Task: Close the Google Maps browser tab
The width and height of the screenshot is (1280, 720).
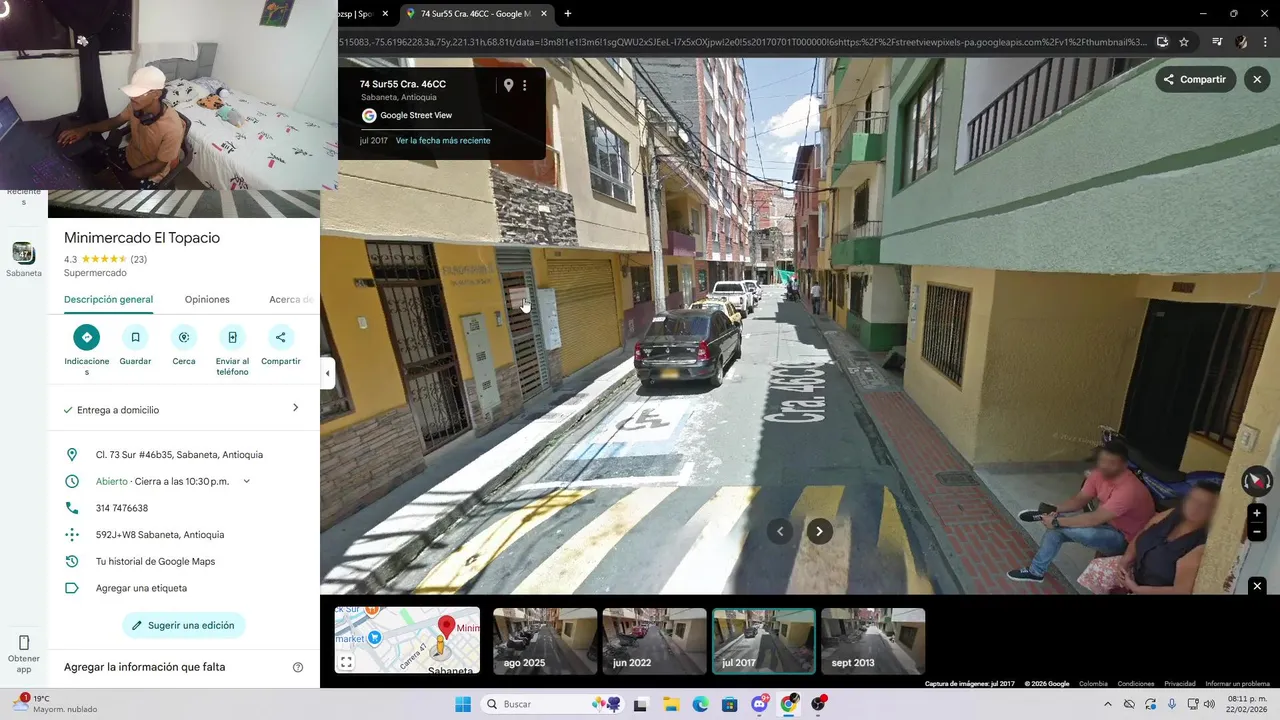Action: (543, 14)
